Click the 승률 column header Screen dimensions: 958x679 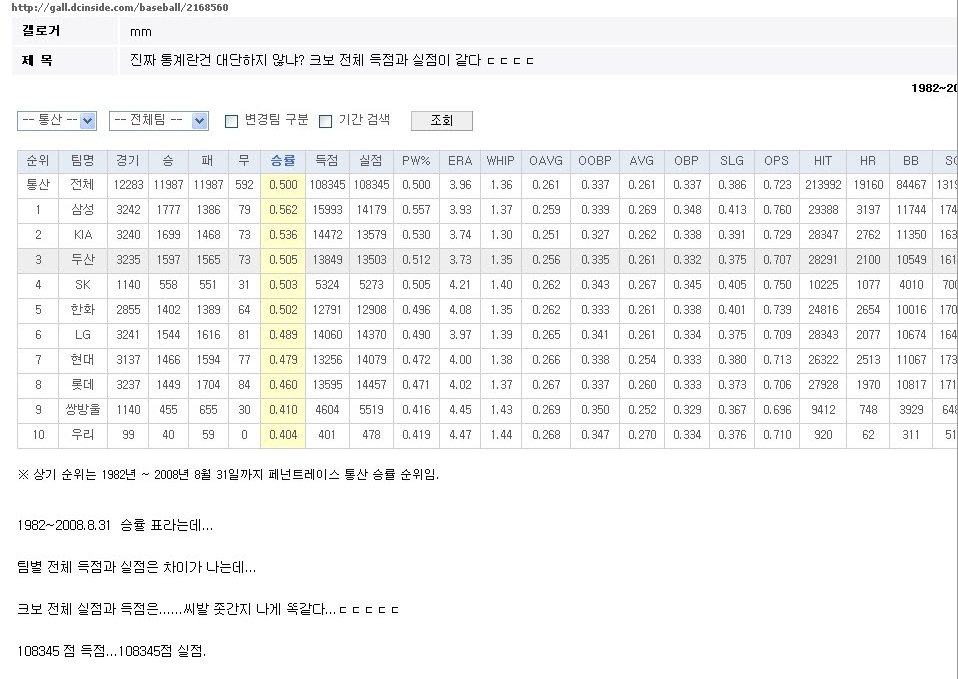click(284, 161)
